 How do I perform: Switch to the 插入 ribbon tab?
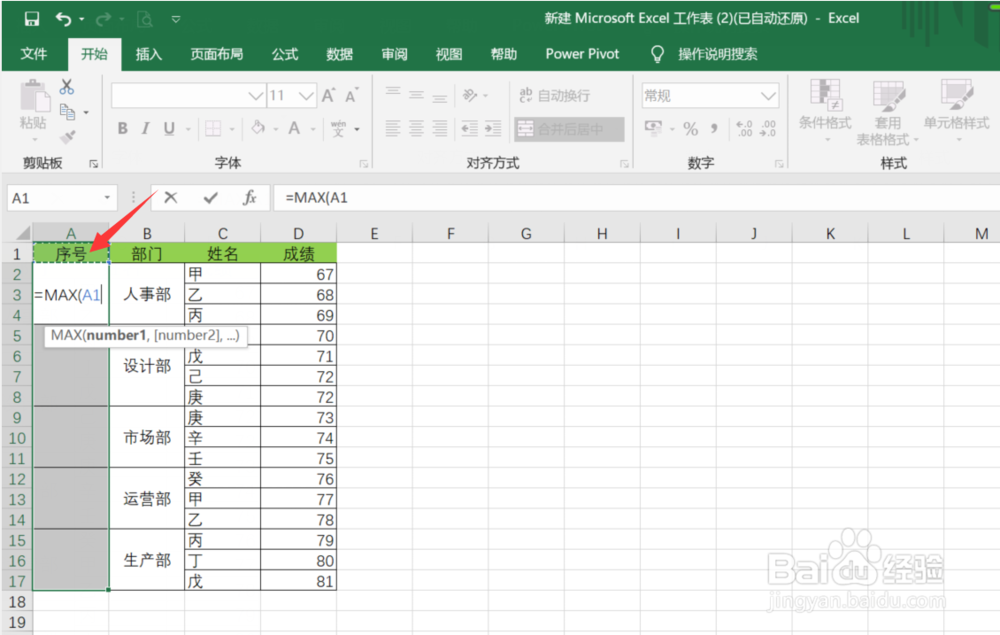coord(148,54)
